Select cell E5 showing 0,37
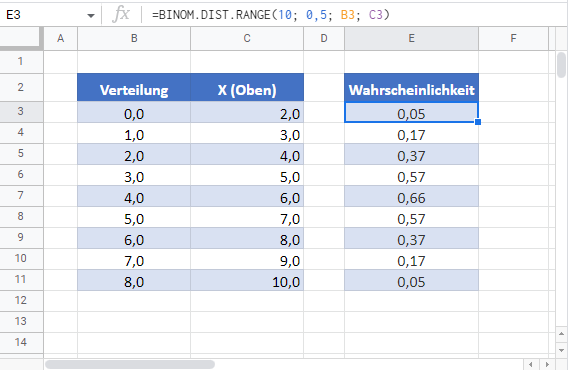 coord(412,154)
